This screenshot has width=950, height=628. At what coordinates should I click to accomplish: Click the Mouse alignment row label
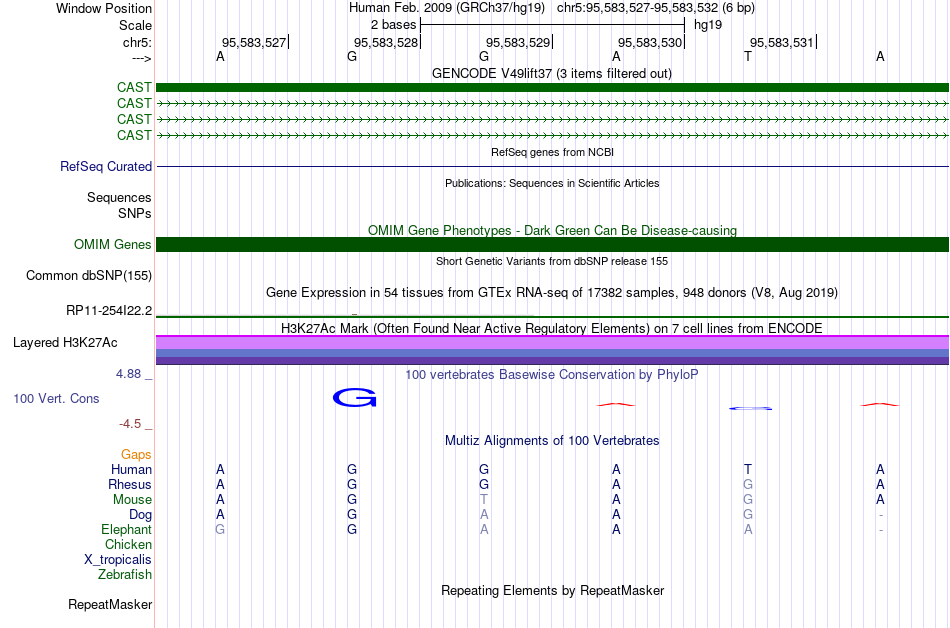(x=132, y=500)
